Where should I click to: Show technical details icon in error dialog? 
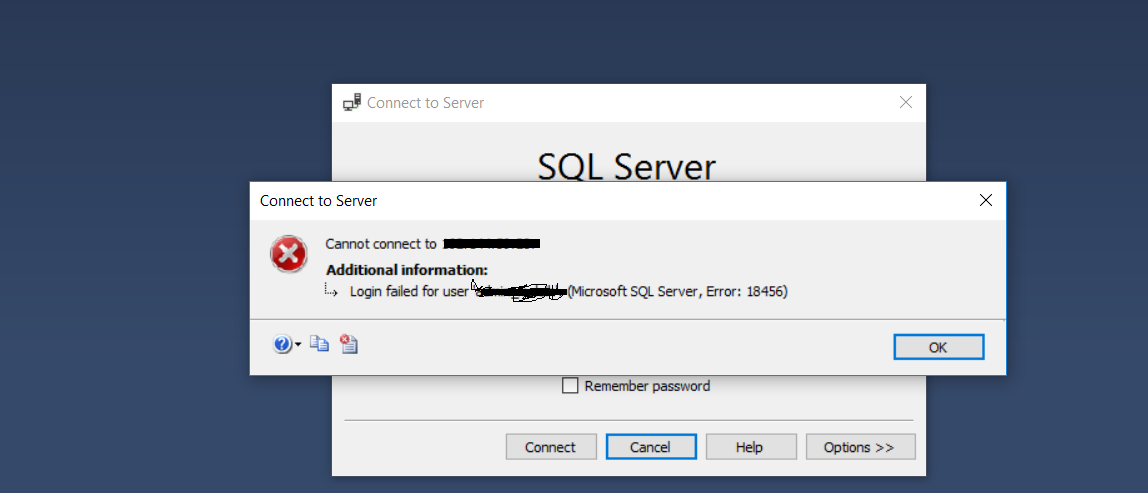[x=348, y=344]
